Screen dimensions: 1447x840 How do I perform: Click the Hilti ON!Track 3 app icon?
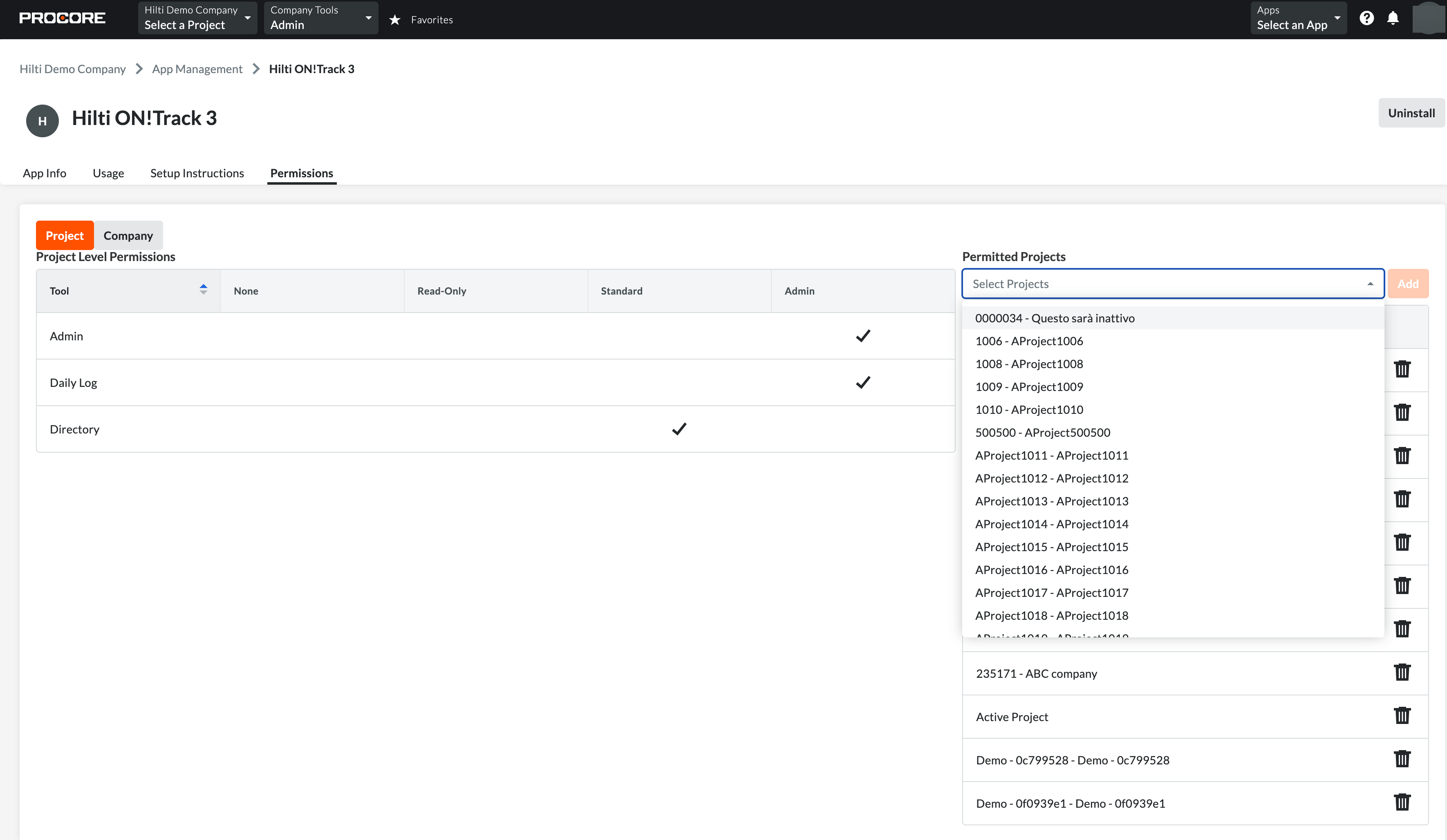pos(43,121)
